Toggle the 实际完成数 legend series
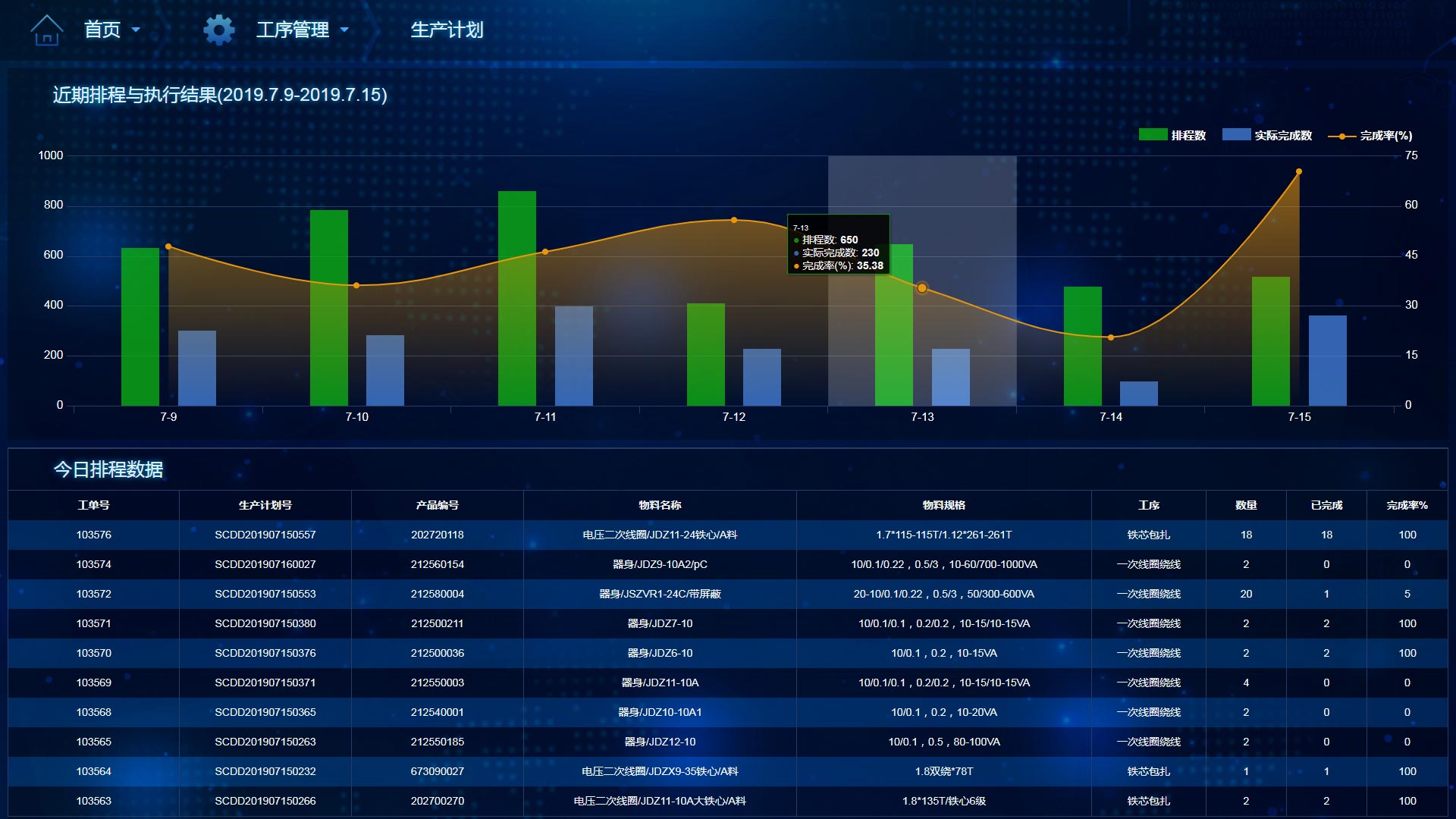The height and width of the screenshot is (819, 1456). click(x=1267, y=135)
